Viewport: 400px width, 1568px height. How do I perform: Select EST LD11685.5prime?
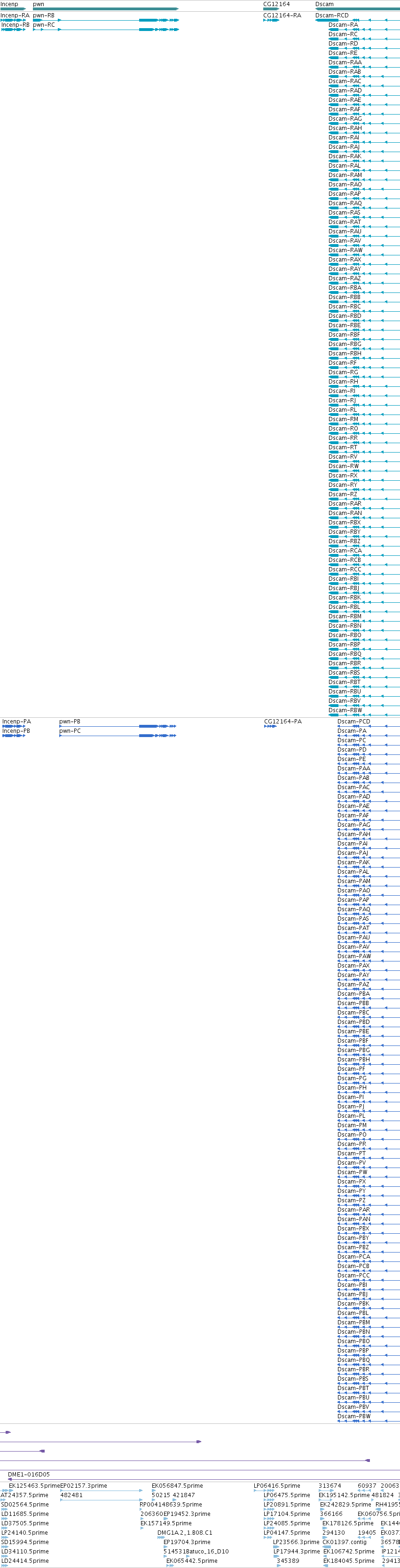(x=25, y=1514)
